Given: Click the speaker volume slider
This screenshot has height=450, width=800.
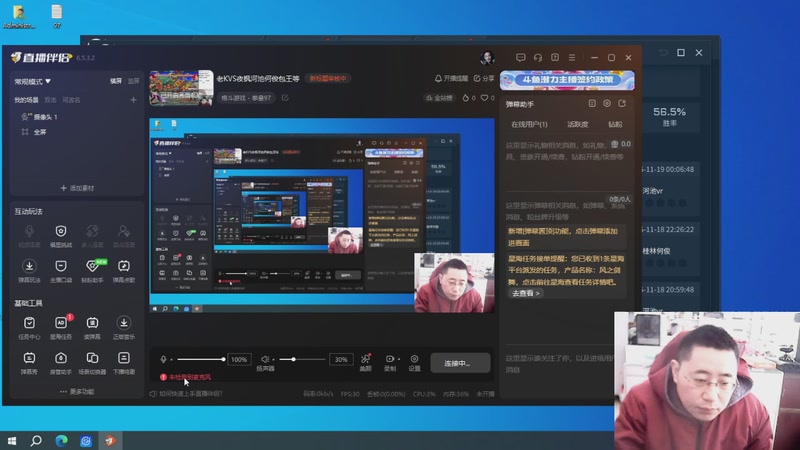Looking at the screenshot, I should (302, 359).
